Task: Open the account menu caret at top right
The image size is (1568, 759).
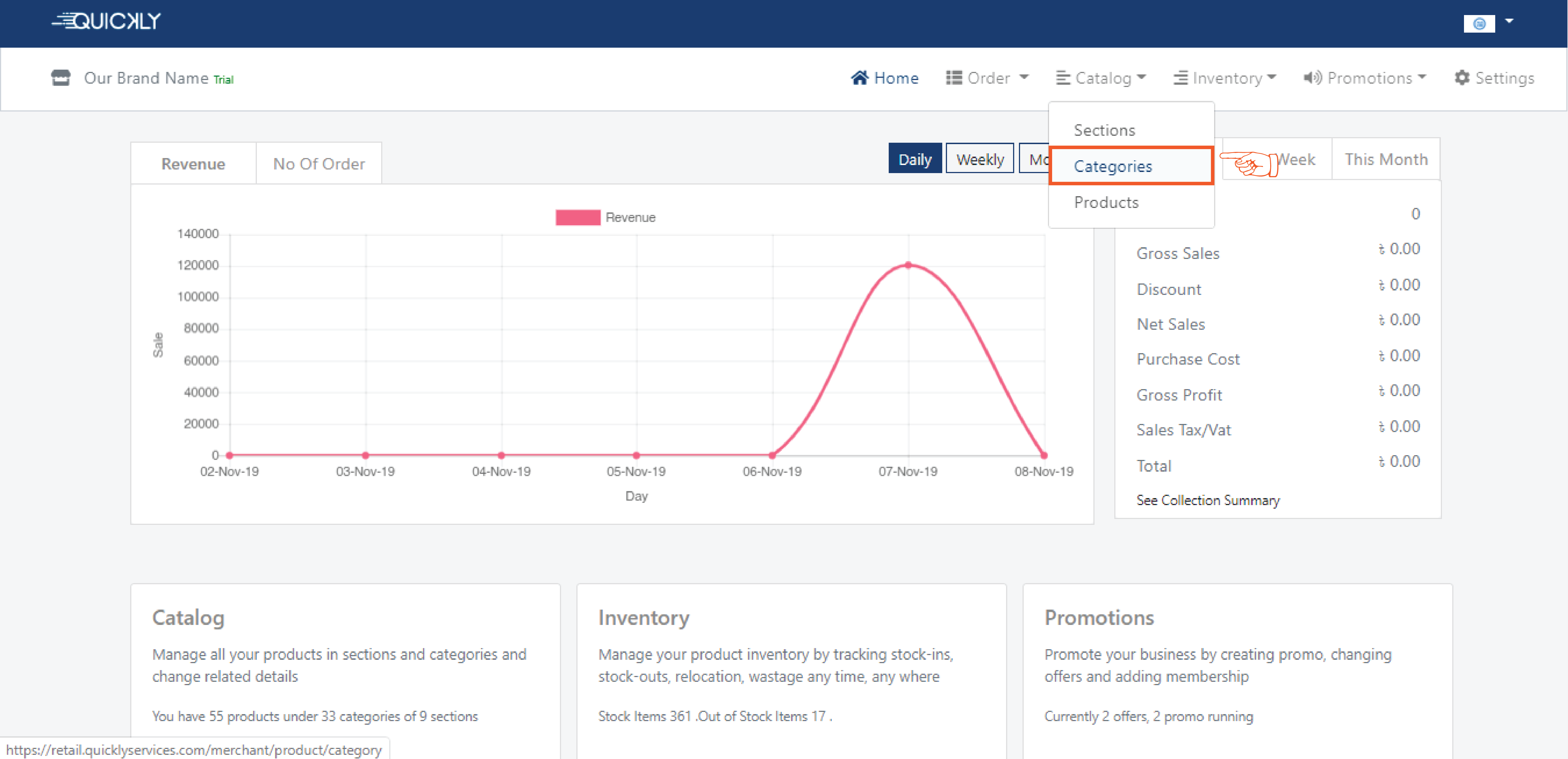Action: click(1509, 21)
